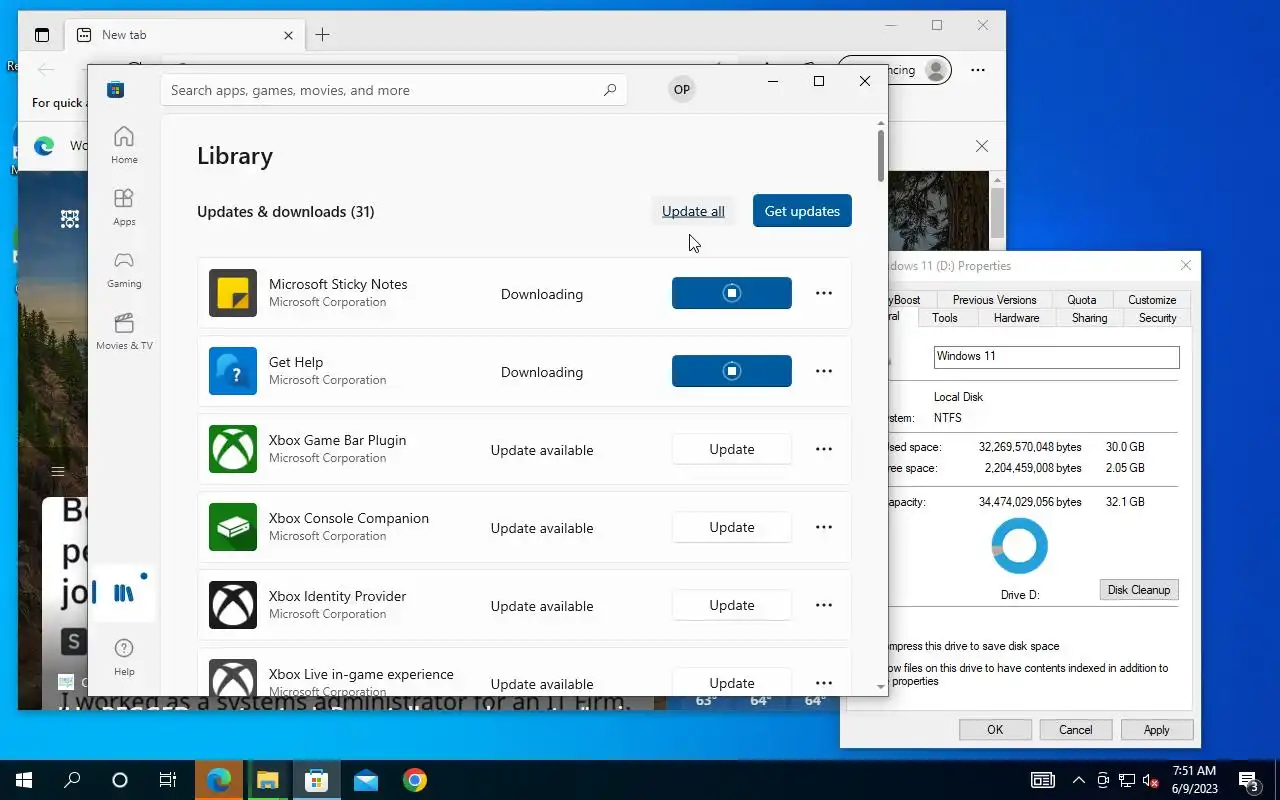Viewport: 1280px width, 800px height.
Task: Open Apps section in Store sidebar
Action: [x=124, y=207]
